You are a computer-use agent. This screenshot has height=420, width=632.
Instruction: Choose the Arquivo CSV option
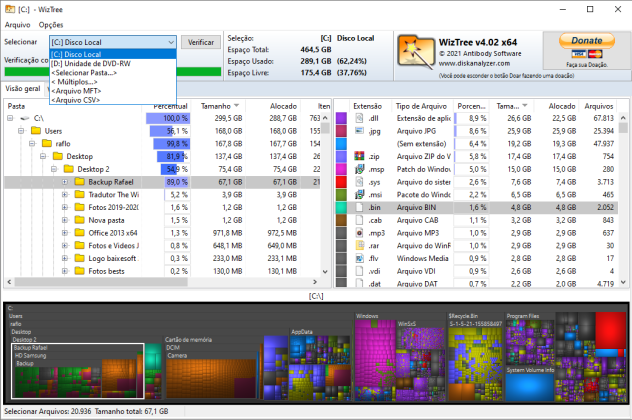click(113, 100)
